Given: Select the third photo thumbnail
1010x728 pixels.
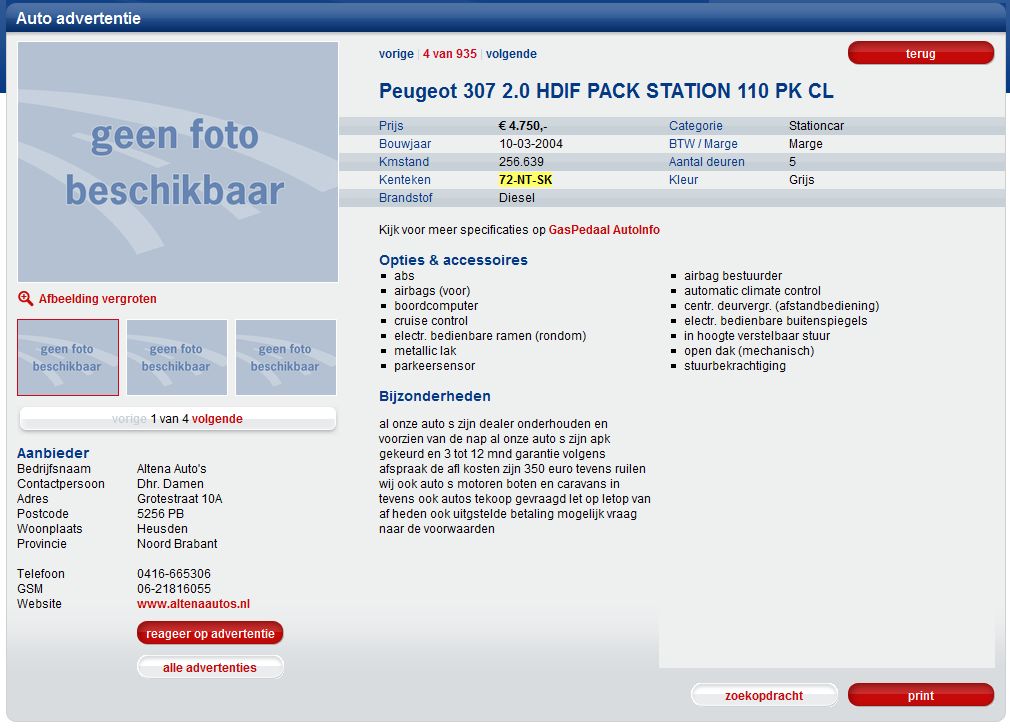Looking at the screenshot, I should [x=286, y=358].
